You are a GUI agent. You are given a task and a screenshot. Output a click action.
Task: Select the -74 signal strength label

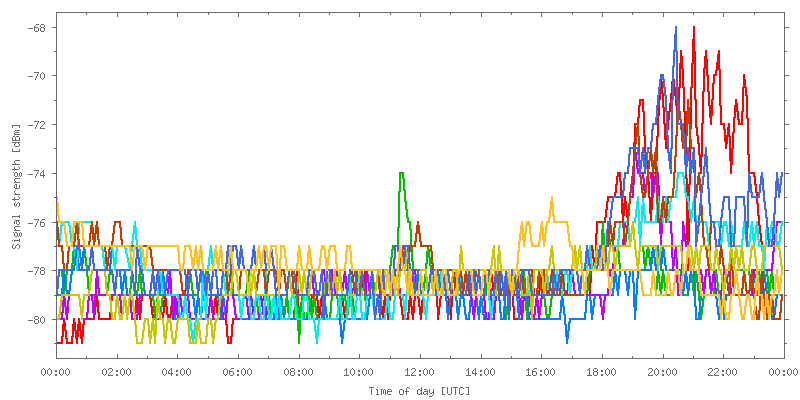[x=38, y=174]
